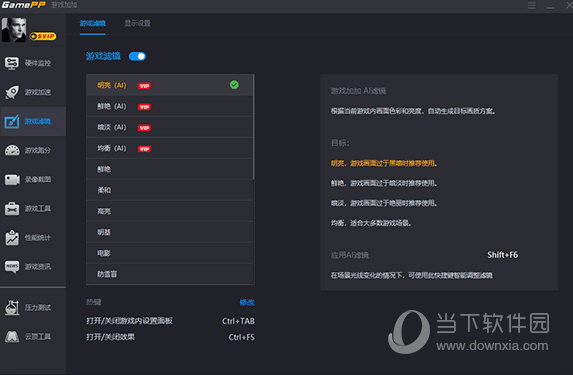
Task: Open 游戏跑分 sidebar menu label
Action: tap(38, 150)
